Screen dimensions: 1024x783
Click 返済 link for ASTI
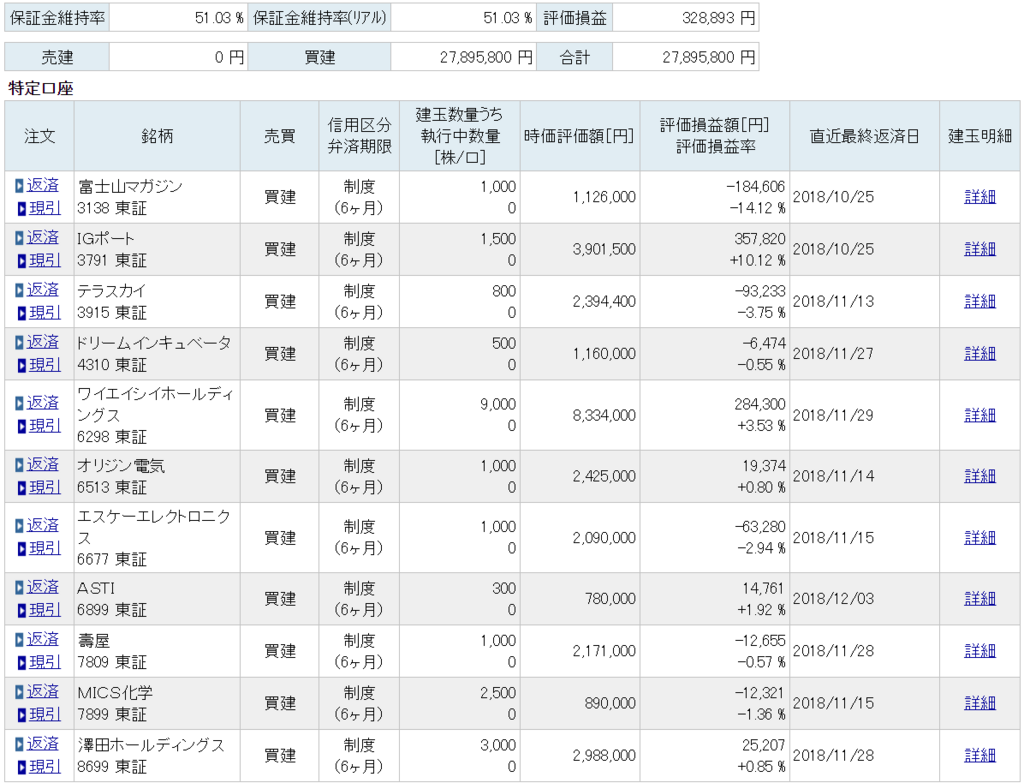pyautogui.click(x=42, y=588)
